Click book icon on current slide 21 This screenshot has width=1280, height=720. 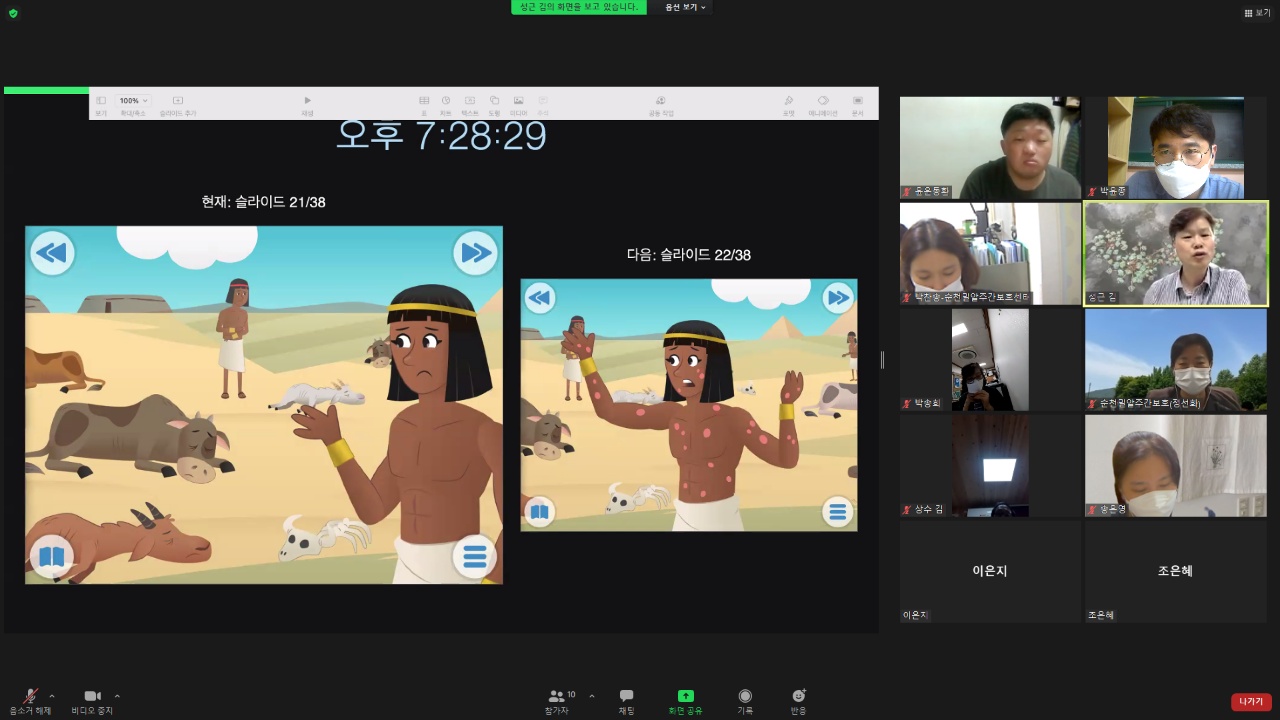(x=51, y=556)
